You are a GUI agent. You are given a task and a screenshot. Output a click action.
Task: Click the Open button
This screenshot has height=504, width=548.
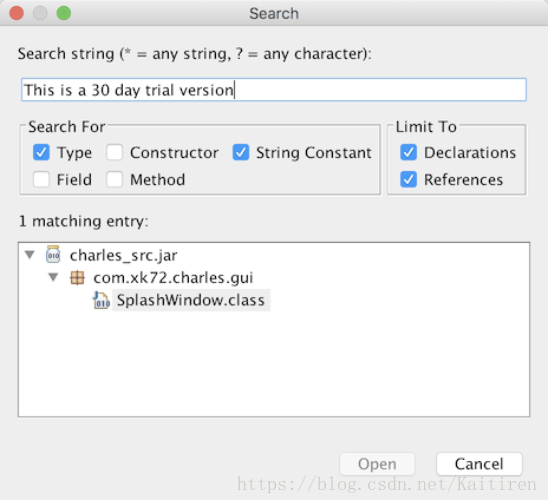pos(377,464)
